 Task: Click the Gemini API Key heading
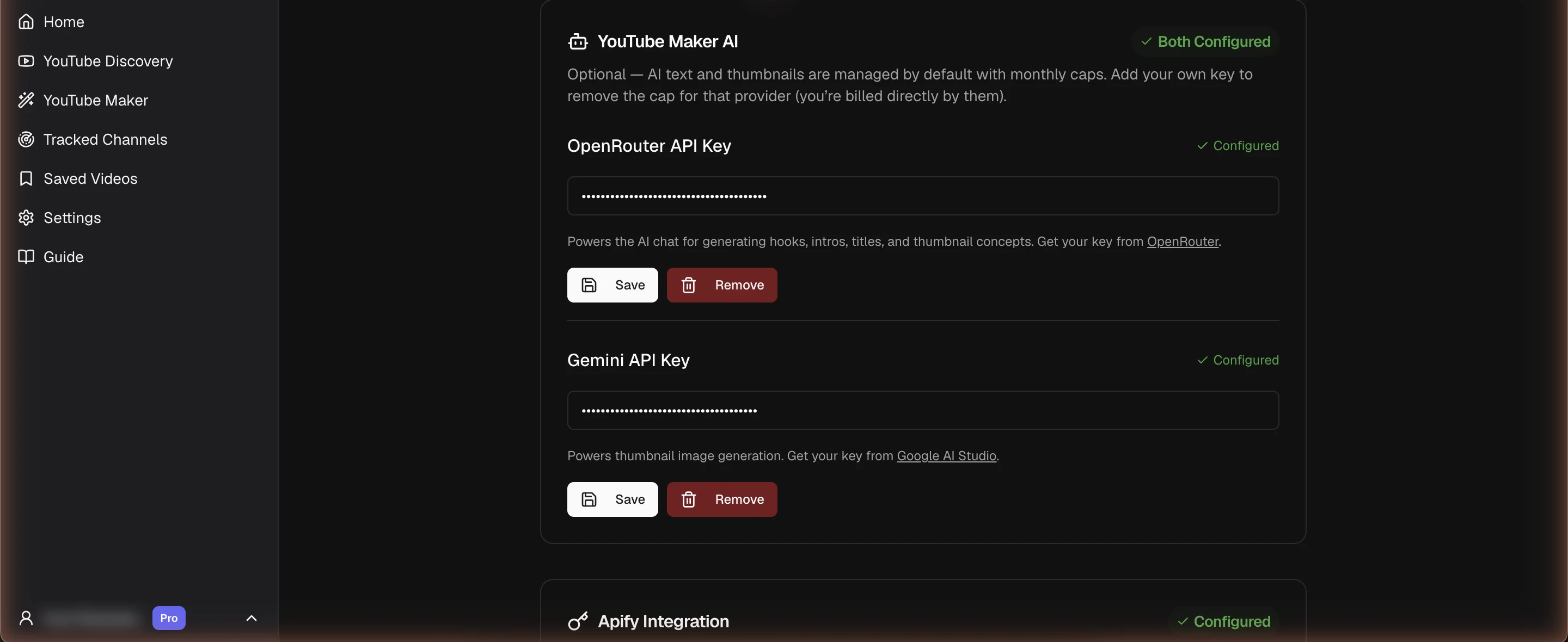(628, 360)
